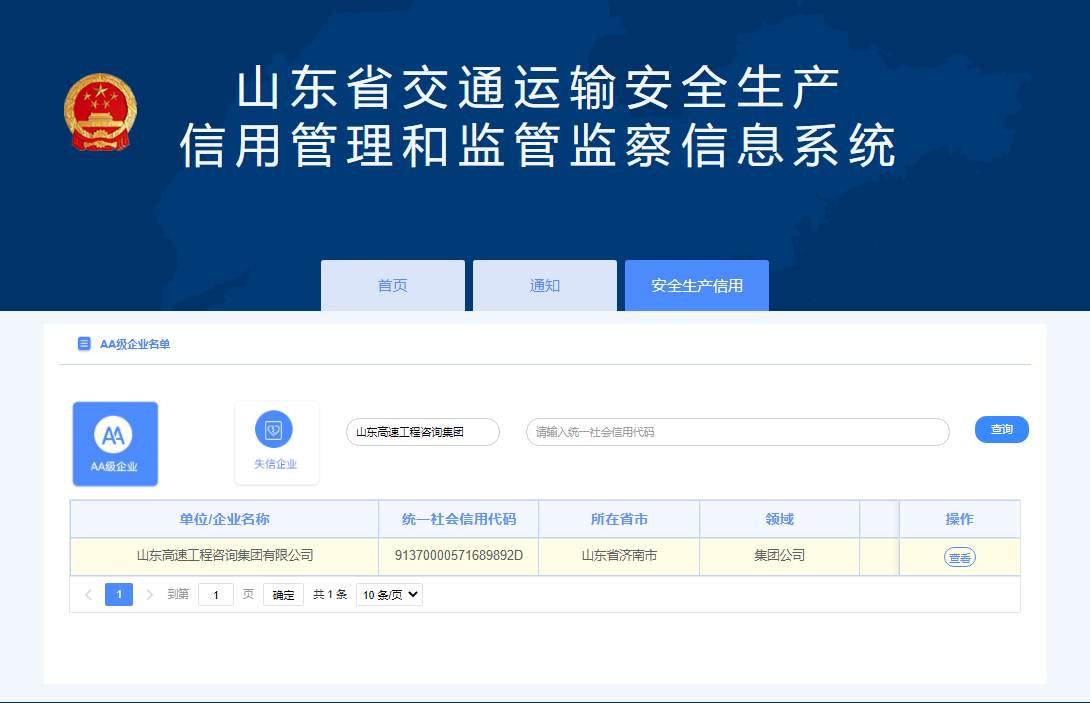Image resolution: width=1090 pixels, height=703 pixels.
Task: Select the 失信企业 shield icon
Action: tap(274, 430)
